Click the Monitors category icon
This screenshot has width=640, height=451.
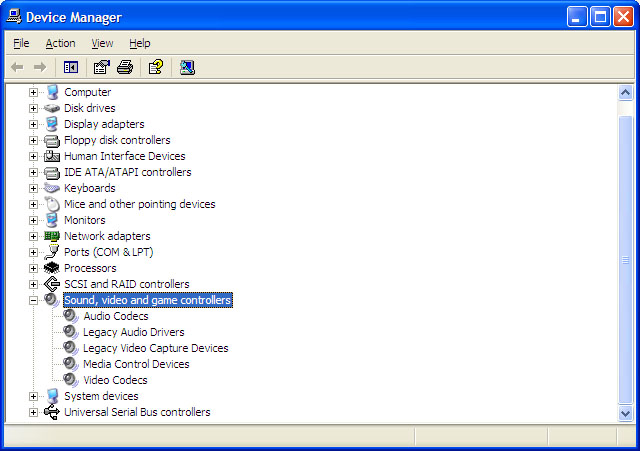click(52, 220)
